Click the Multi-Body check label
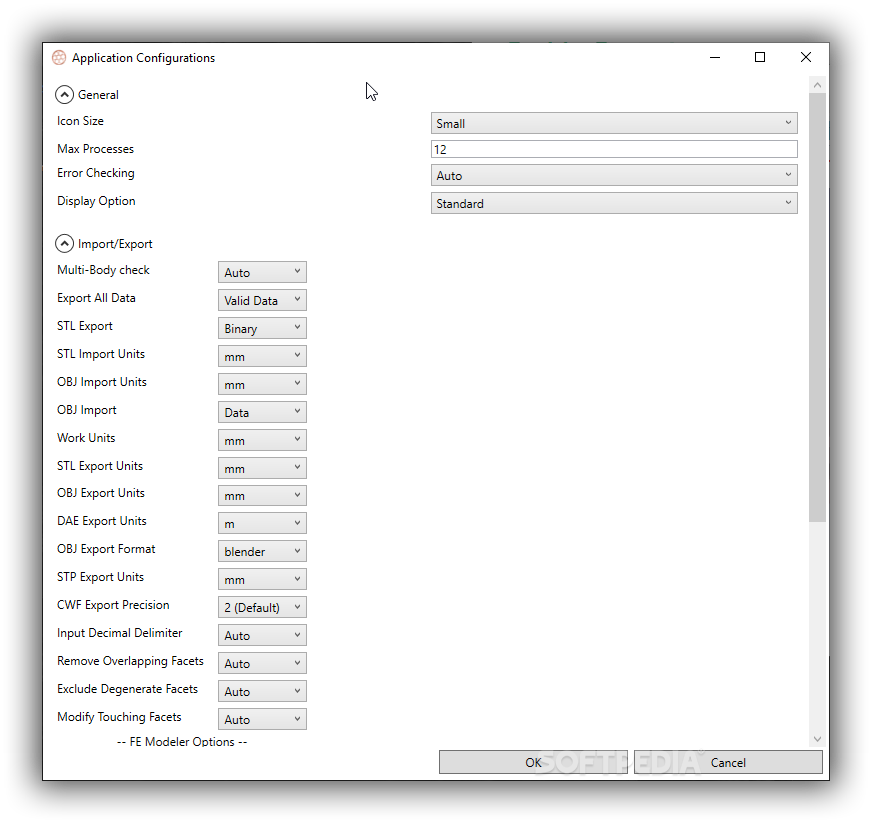This screenshot has width=872, height=823. (103, 270)
